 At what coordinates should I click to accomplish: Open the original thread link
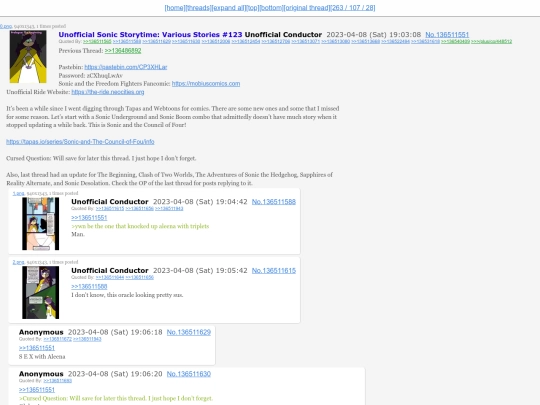coord(307,8)
